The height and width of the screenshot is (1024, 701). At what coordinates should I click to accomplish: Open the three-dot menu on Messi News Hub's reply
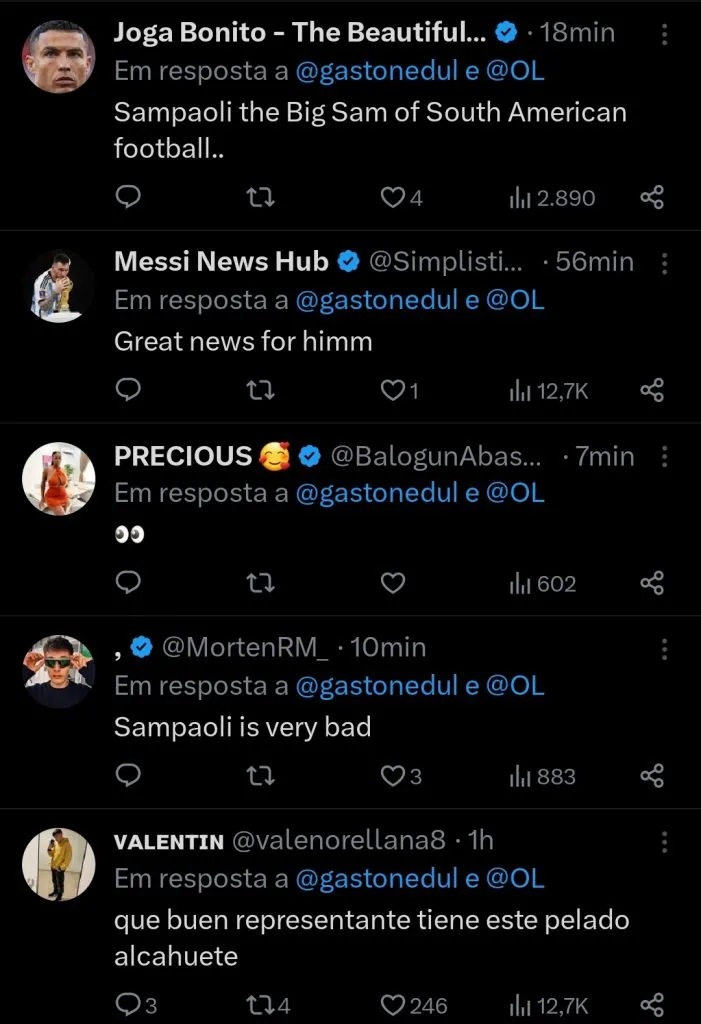tap(664, 262)
